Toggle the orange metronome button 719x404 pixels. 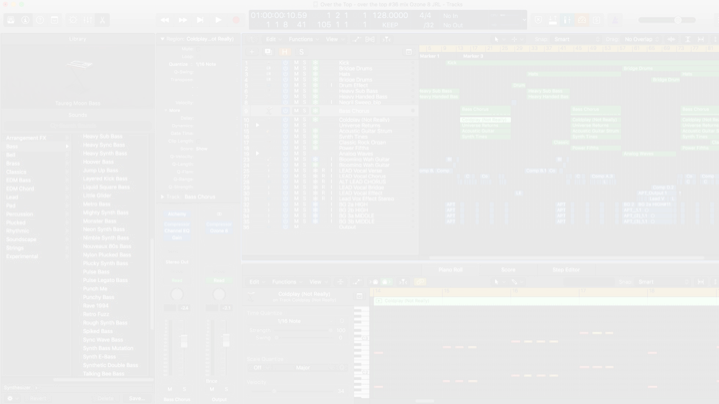(582, 20)
